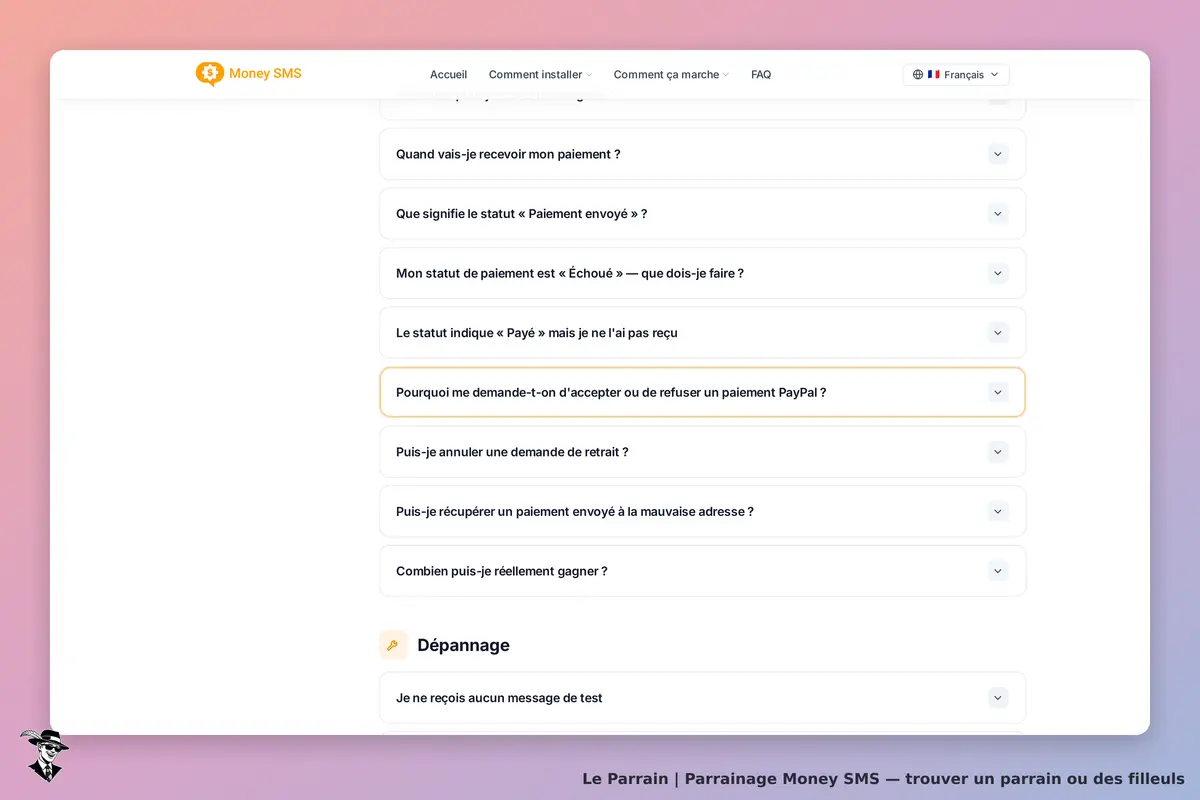Click the Money SMS coin logo icon
Screen dimensions: 1200x800
(x=209, y=74)
